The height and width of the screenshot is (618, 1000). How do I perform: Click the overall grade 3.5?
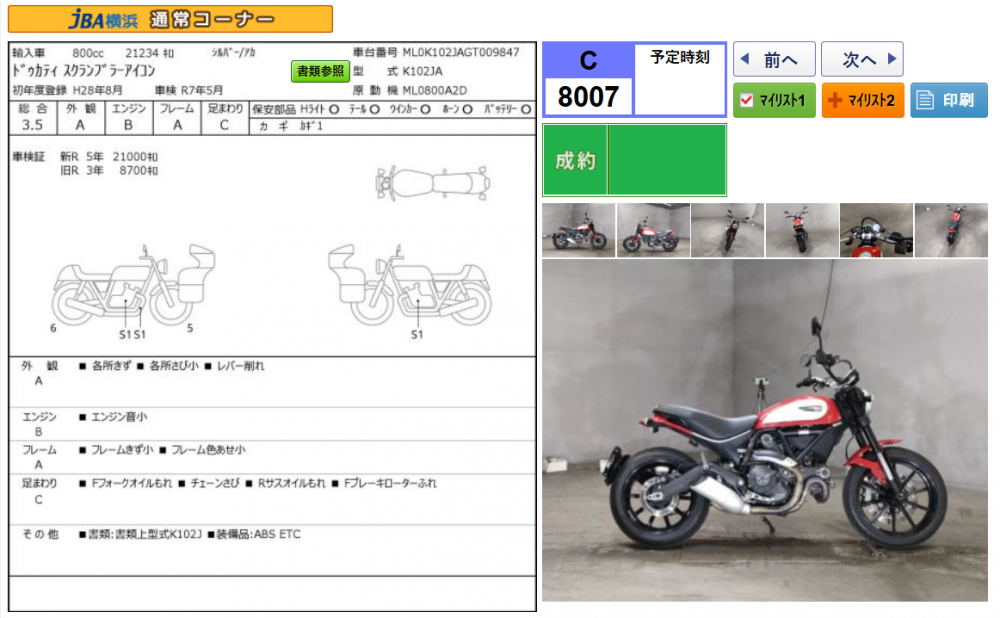click(x=33, y=125)
